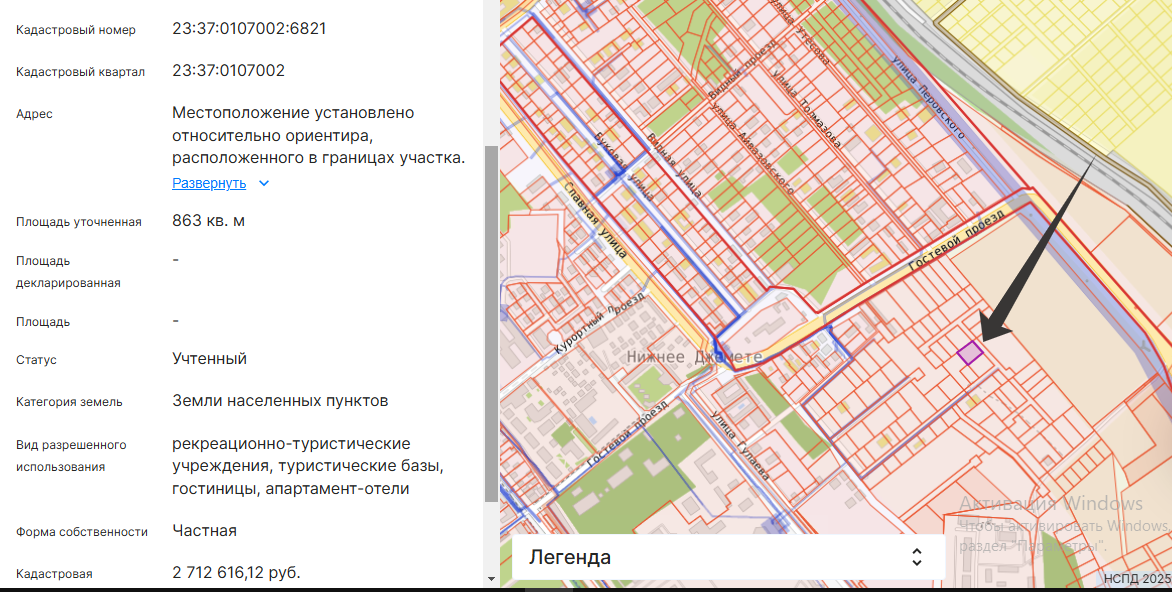This screenshot has width=1172, height=592.
Task: Click the white circle marker near Курортный проезд
Action: click(x=554, y=337)
